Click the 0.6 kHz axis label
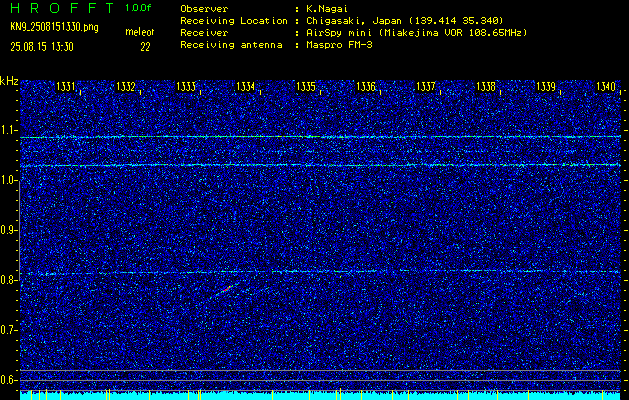The width and height of the screenshot is (629, 400). click(x=7, y=380)
